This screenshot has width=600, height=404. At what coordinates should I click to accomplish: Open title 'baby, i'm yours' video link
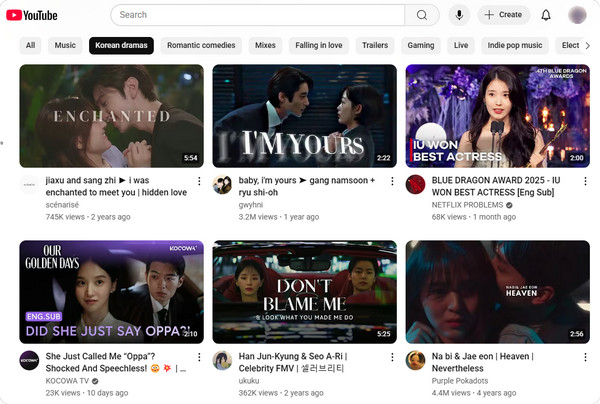[x=307, y=186]
